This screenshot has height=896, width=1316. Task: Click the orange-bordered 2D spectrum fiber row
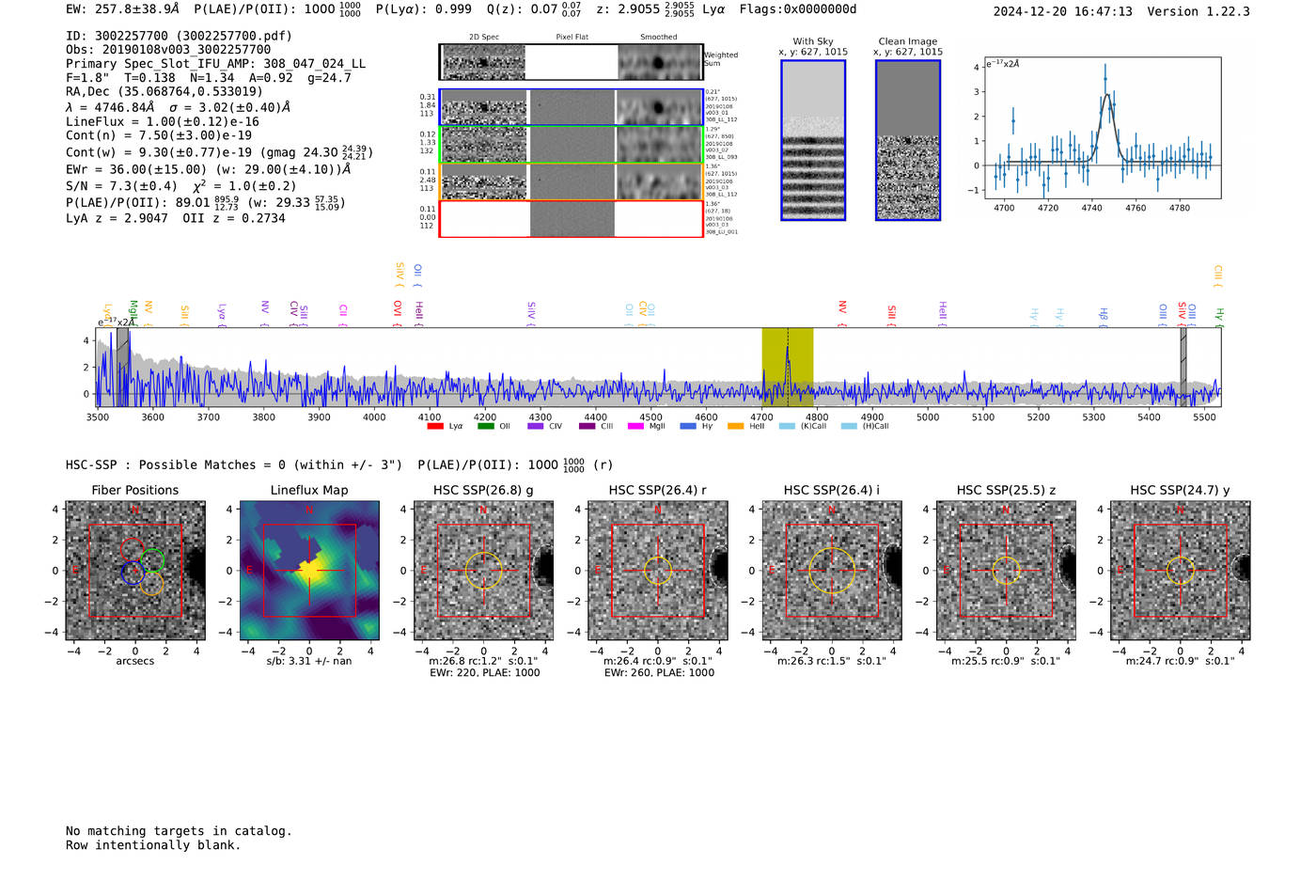(x=572, y=181)
